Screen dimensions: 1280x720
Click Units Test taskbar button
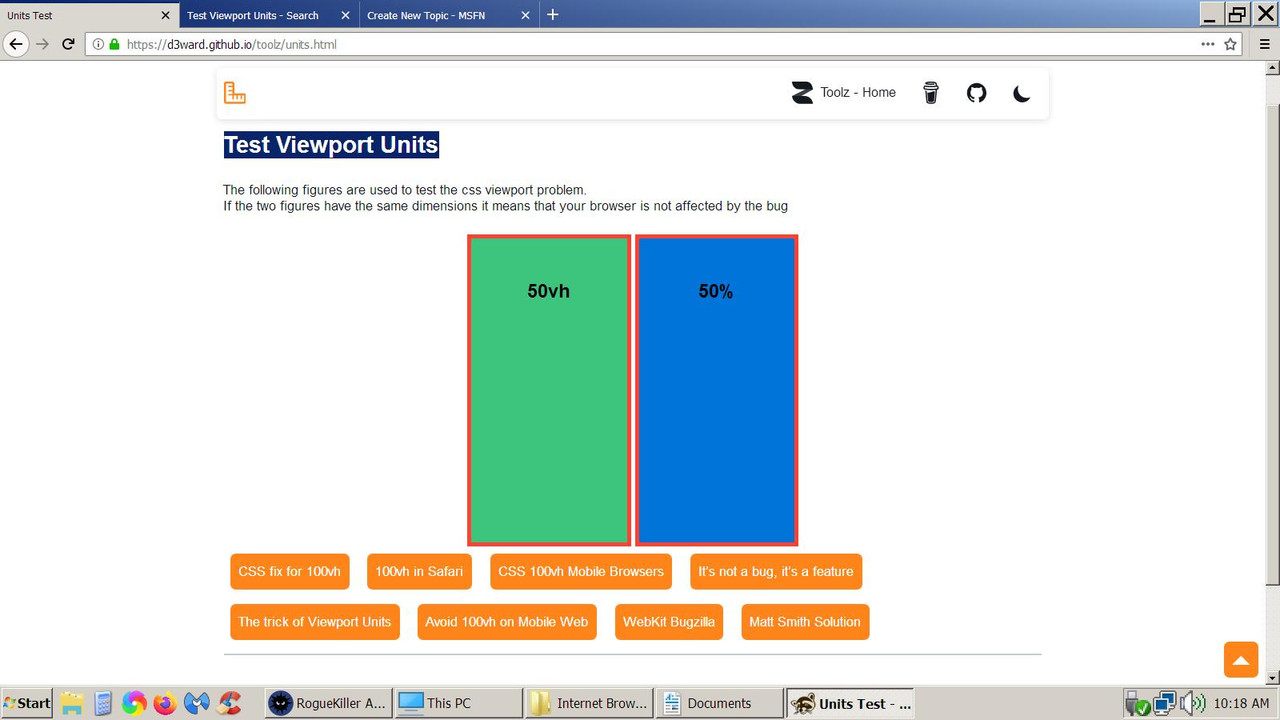[x=850, y=703]
